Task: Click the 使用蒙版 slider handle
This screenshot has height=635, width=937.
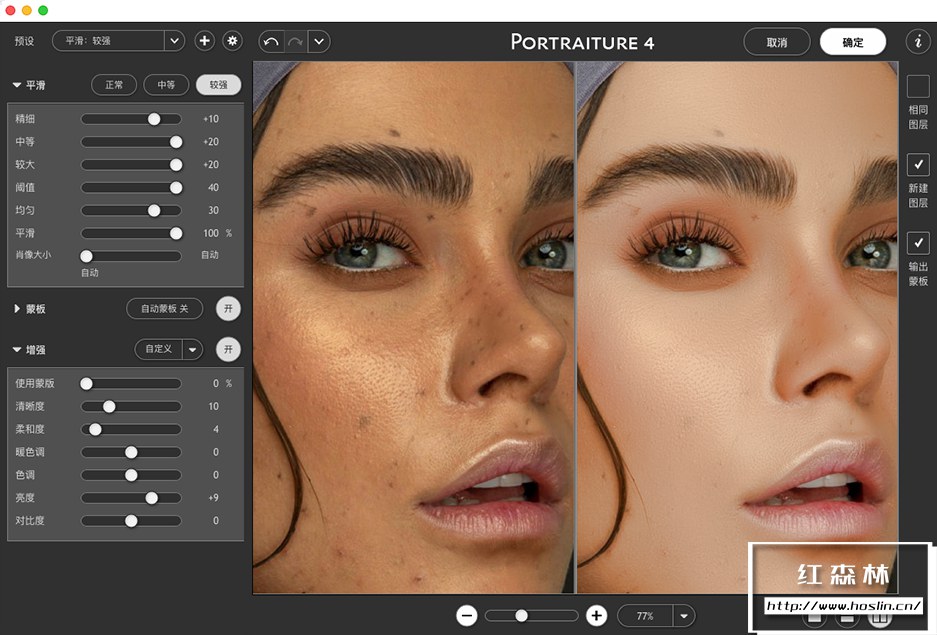Action: (87, 384)
